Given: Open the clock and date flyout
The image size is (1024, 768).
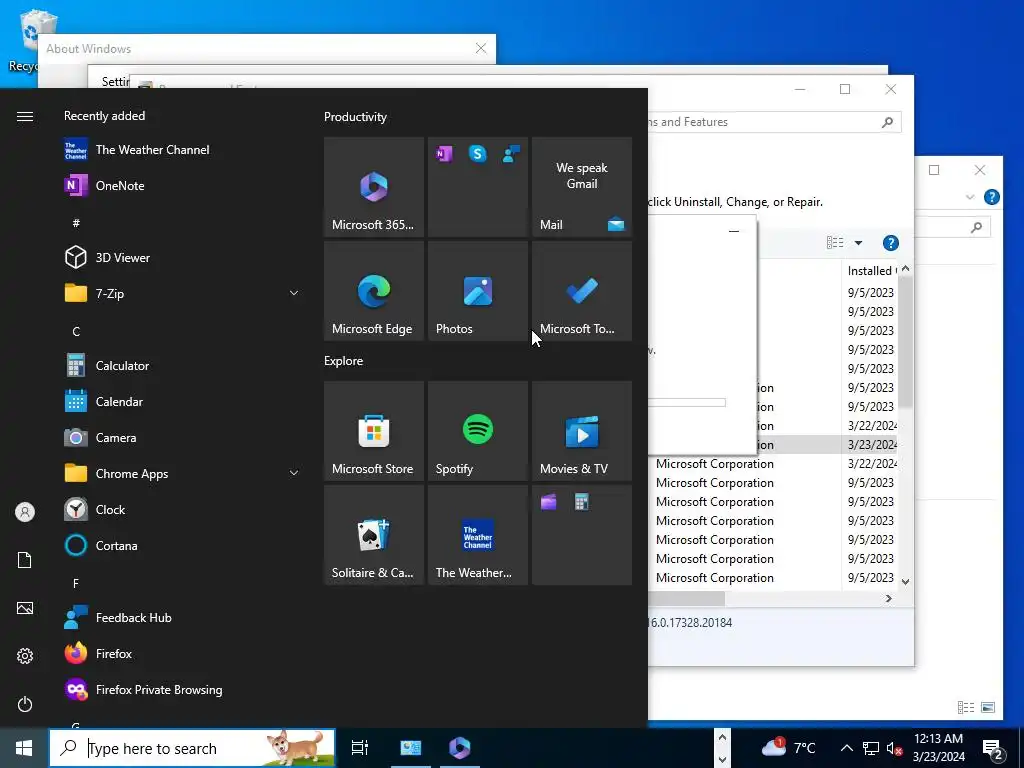Looking at the screenshot, I should (938, 748).
